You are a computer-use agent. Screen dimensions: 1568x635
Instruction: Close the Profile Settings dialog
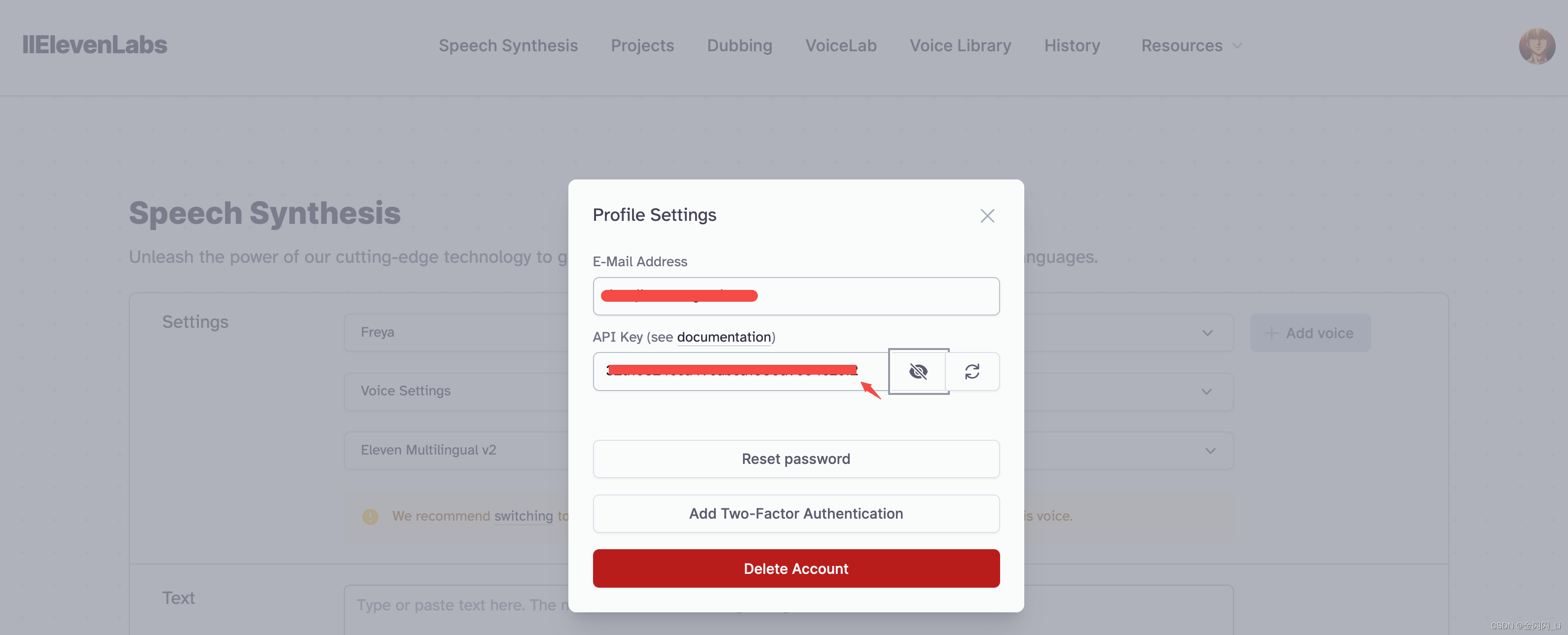987,216
